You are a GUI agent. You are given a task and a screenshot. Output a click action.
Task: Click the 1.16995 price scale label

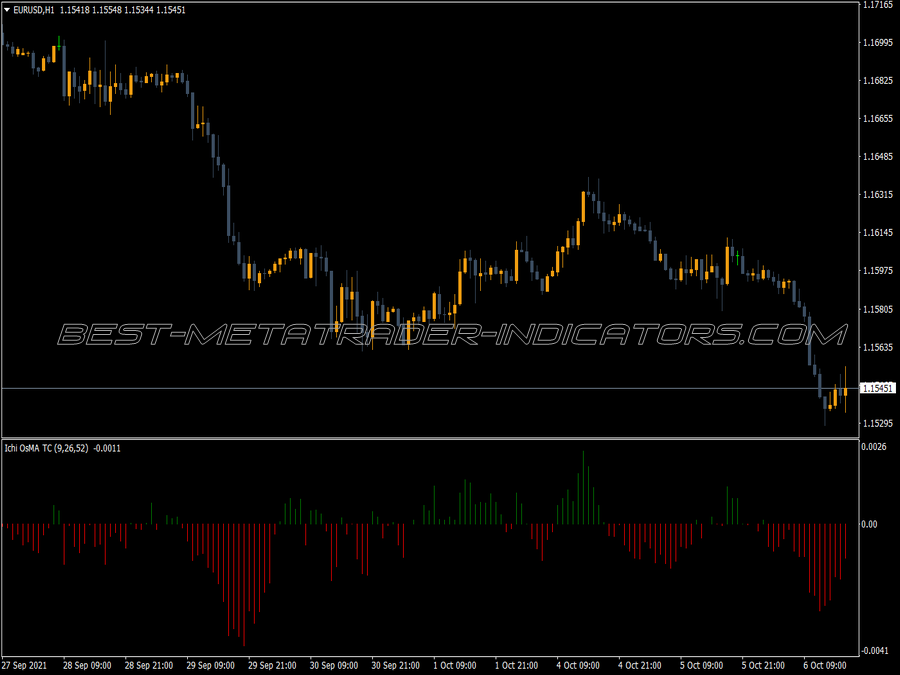(878, 42)
